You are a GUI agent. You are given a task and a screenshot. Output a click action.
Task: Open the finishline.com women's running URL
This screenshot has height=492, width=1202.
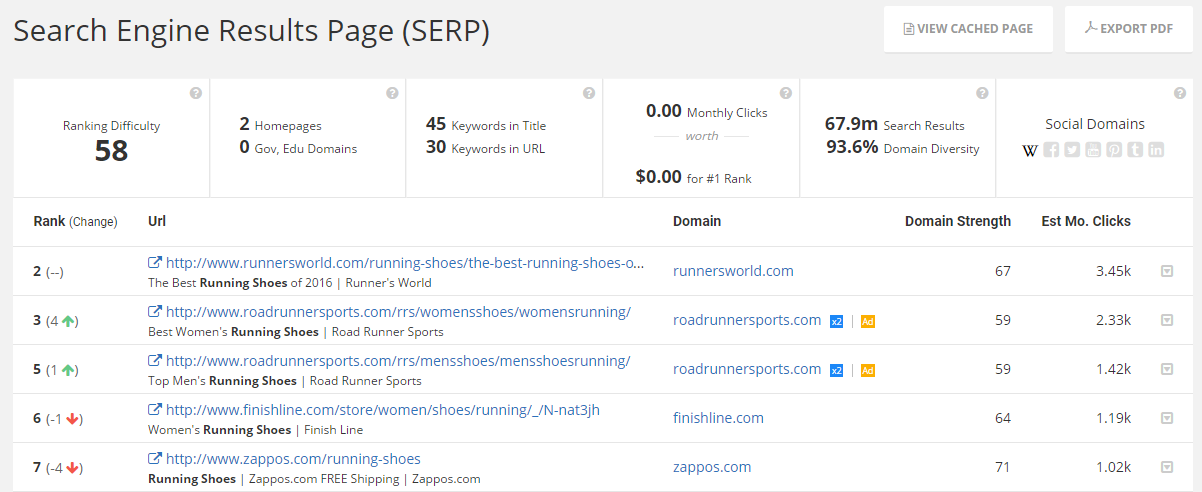(383, 410)
